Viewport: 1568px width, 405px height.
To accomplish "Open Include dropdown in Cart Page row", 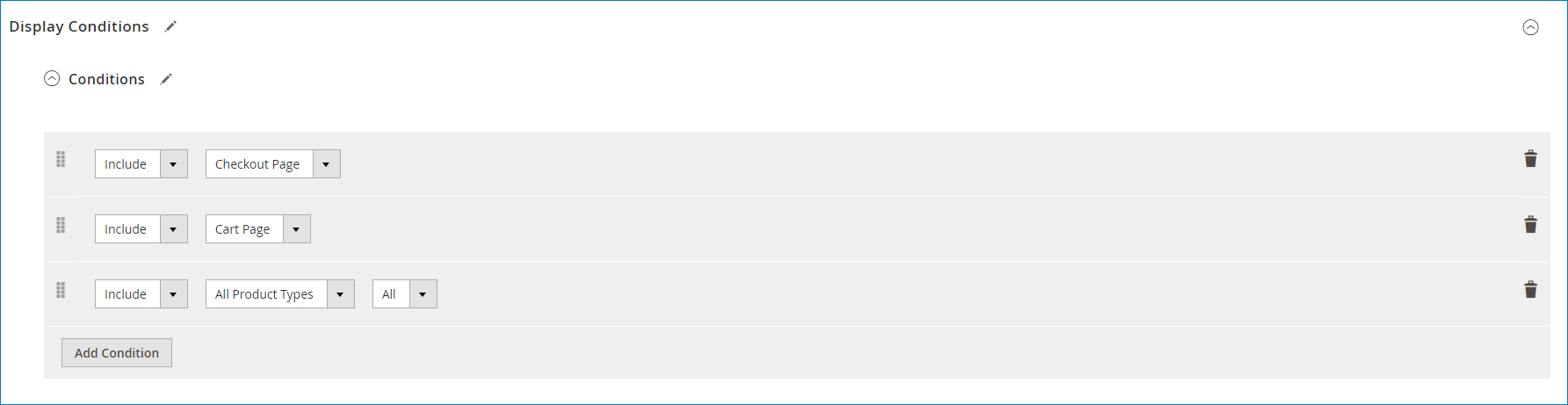I will pyautogui.click(x=141, y=229).
